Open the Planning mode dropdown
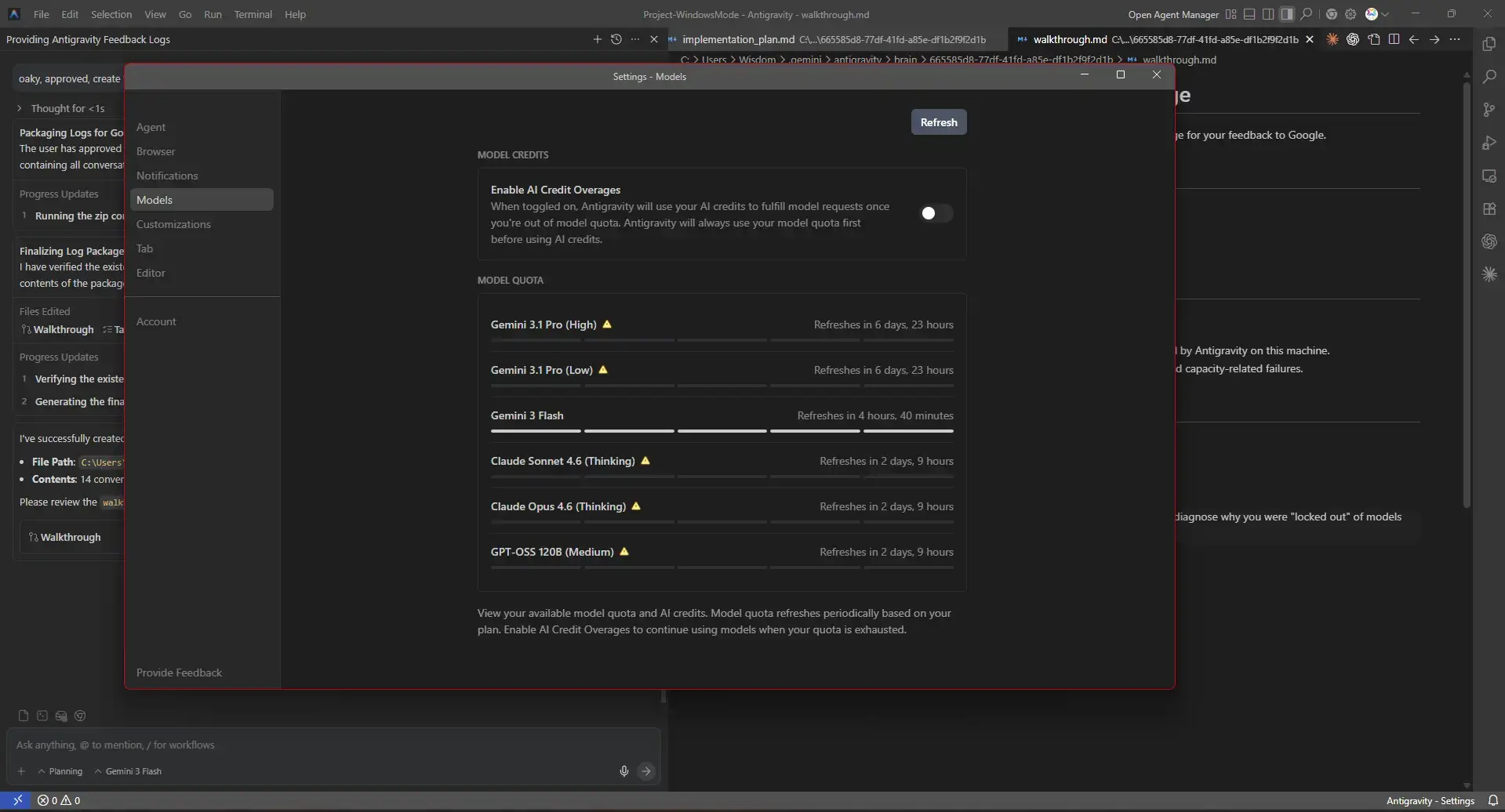Image resolution: width=1505 pixels, height=812 pixels. pyautogui.click(x=60, y=771)
